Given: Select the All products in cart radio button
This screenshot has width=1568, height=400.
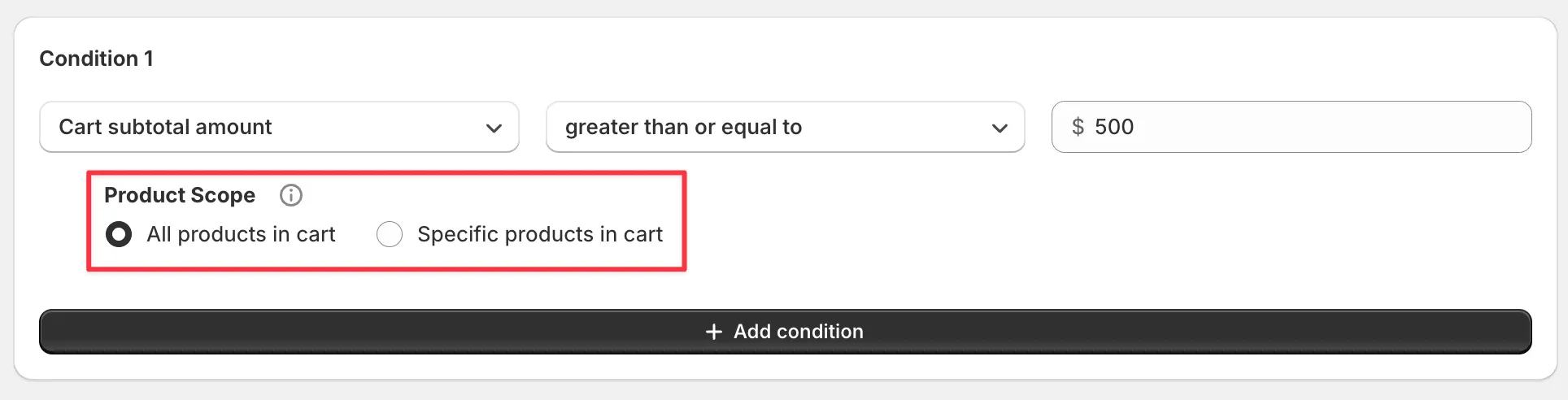Looking at the screenshot, I should (x=119, y=234).
